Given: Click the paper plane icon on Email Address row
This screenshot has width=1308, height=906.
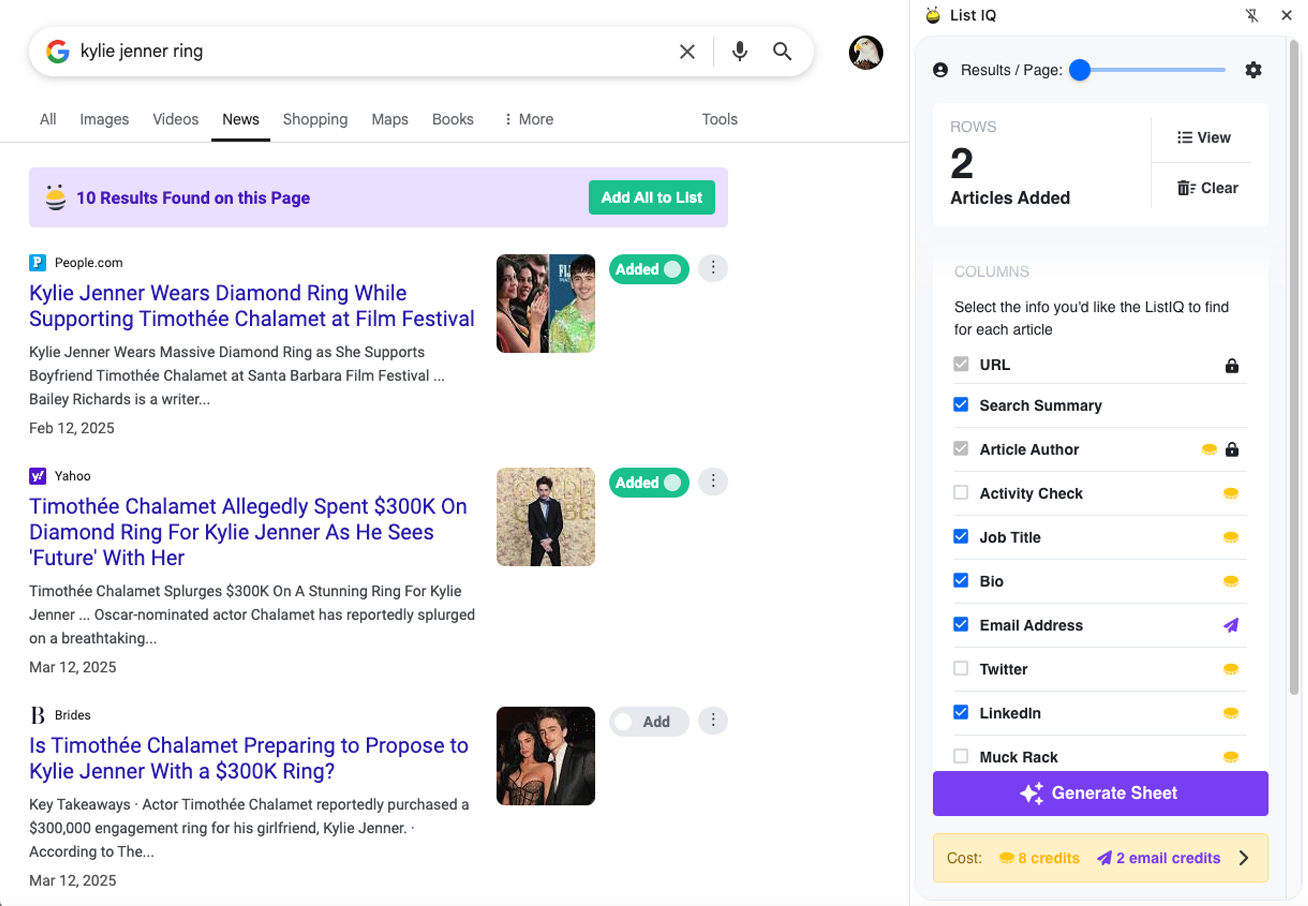Looking at the screenshot, I should pos(1232,625).
